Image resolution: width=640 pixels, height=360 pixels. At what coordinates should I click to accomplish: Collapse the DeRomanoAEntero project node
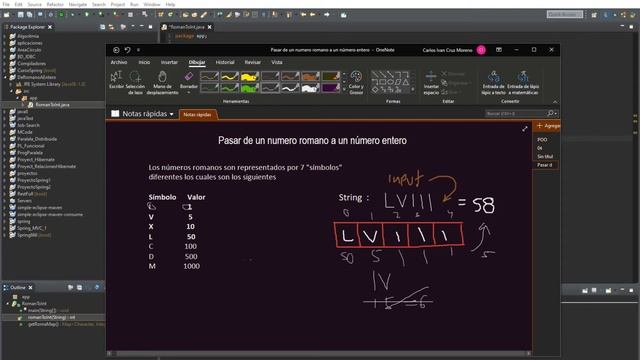coord(6,77)
